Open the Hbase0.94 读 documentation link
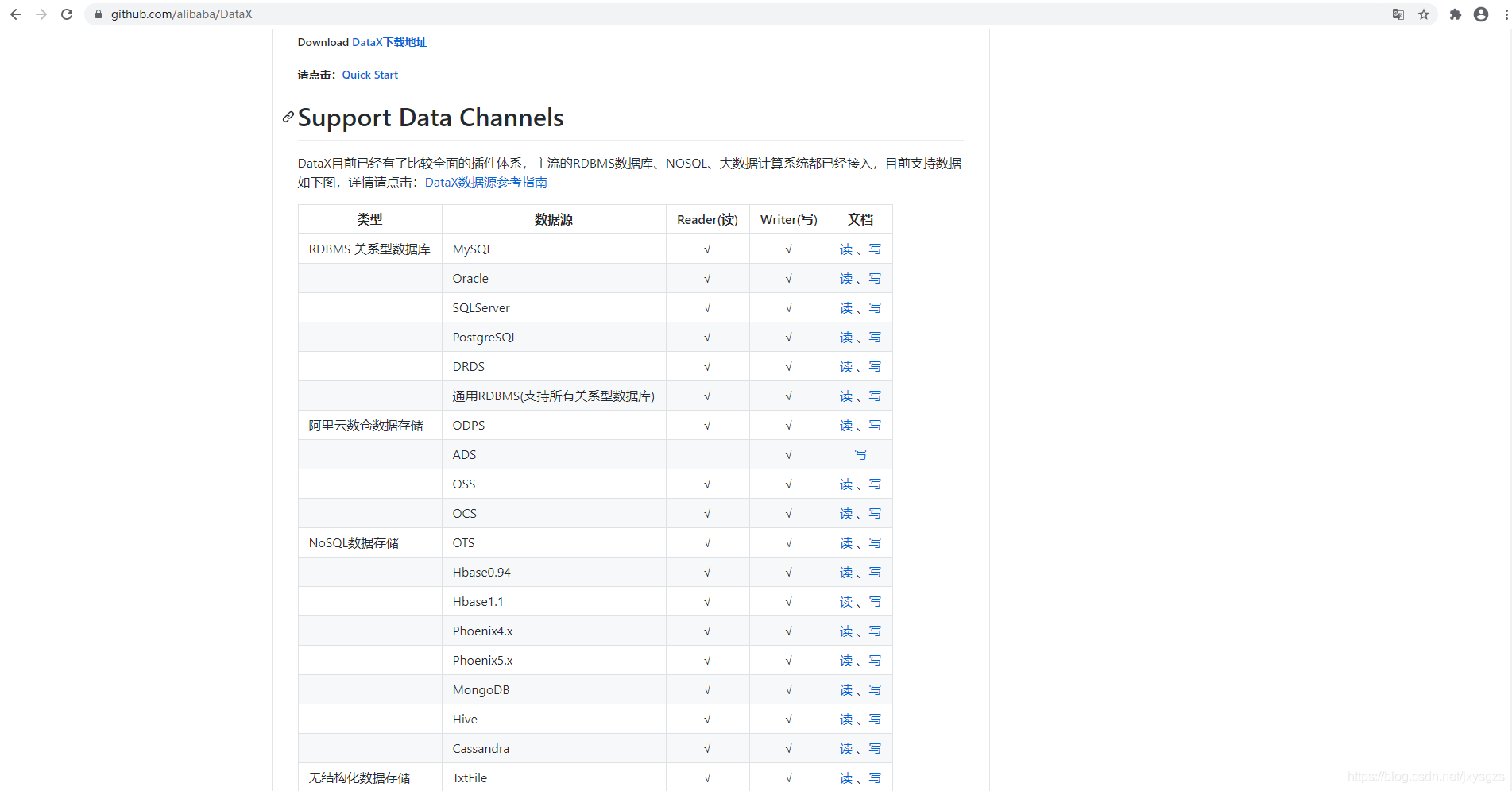 coord(846,573)
